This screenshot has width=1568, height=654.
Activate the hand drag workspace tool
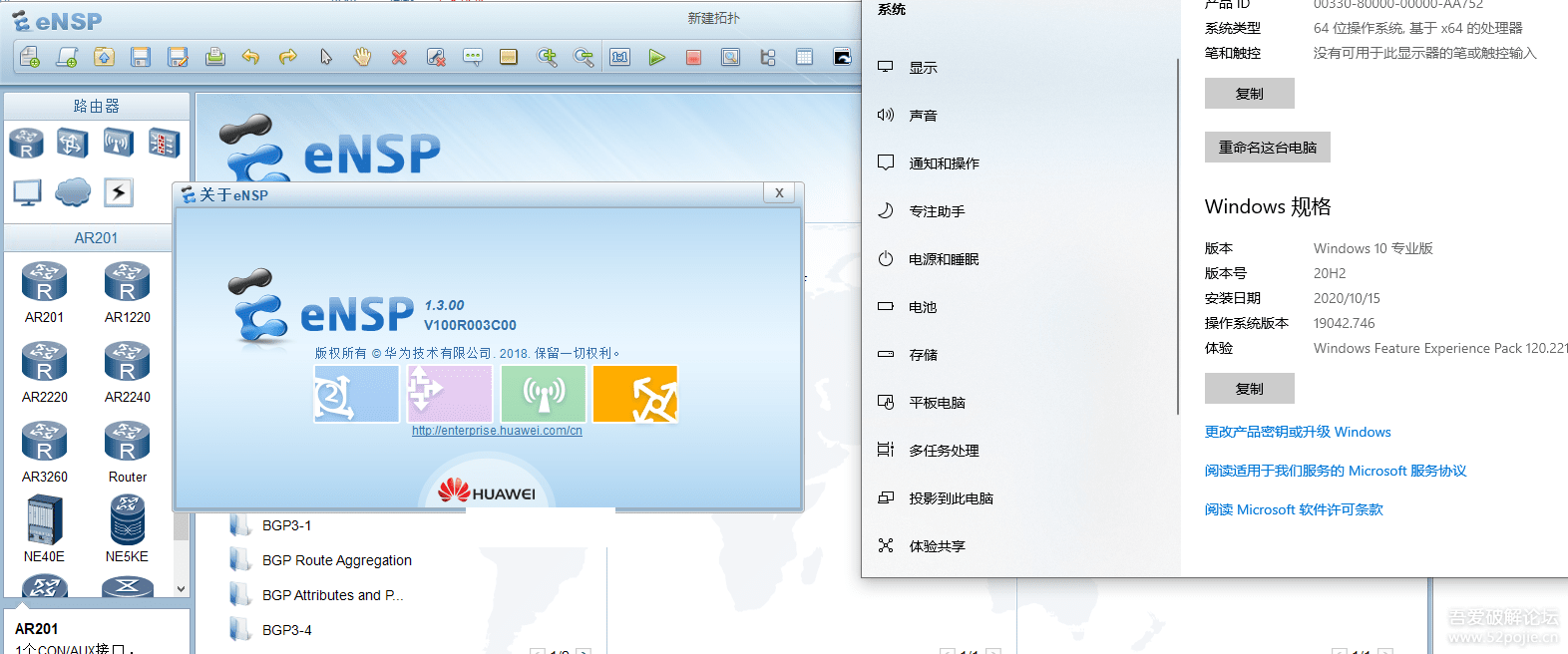click(362, 57)
